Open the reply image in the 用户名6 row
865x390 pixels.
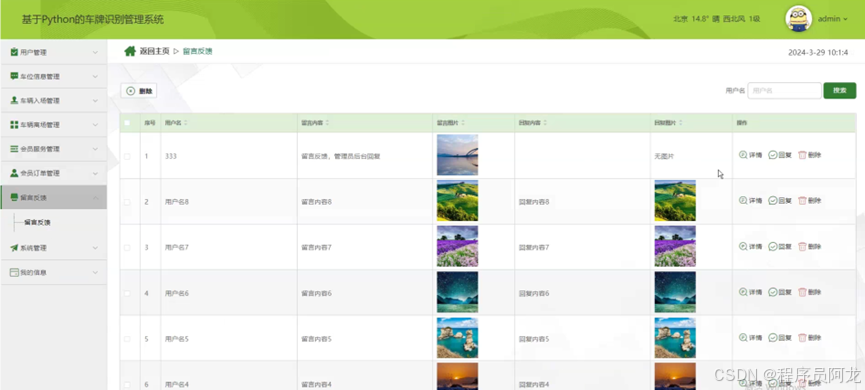pos(675,292)
